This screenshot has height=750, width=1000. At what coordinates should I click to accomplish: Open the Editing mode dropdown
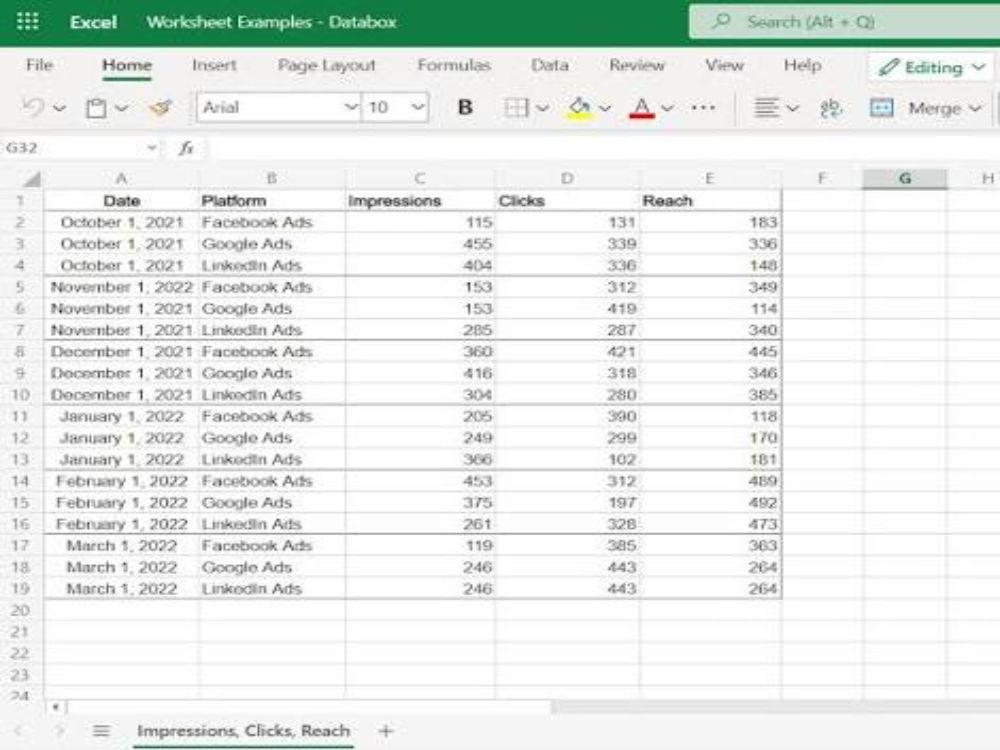click(978, 67)
